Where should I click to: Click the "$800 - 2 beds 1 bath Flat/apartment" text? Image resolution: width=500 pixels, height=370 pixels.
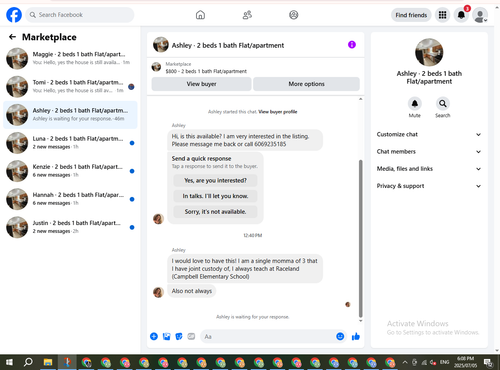pyautogui.click(x=206, y=71)
